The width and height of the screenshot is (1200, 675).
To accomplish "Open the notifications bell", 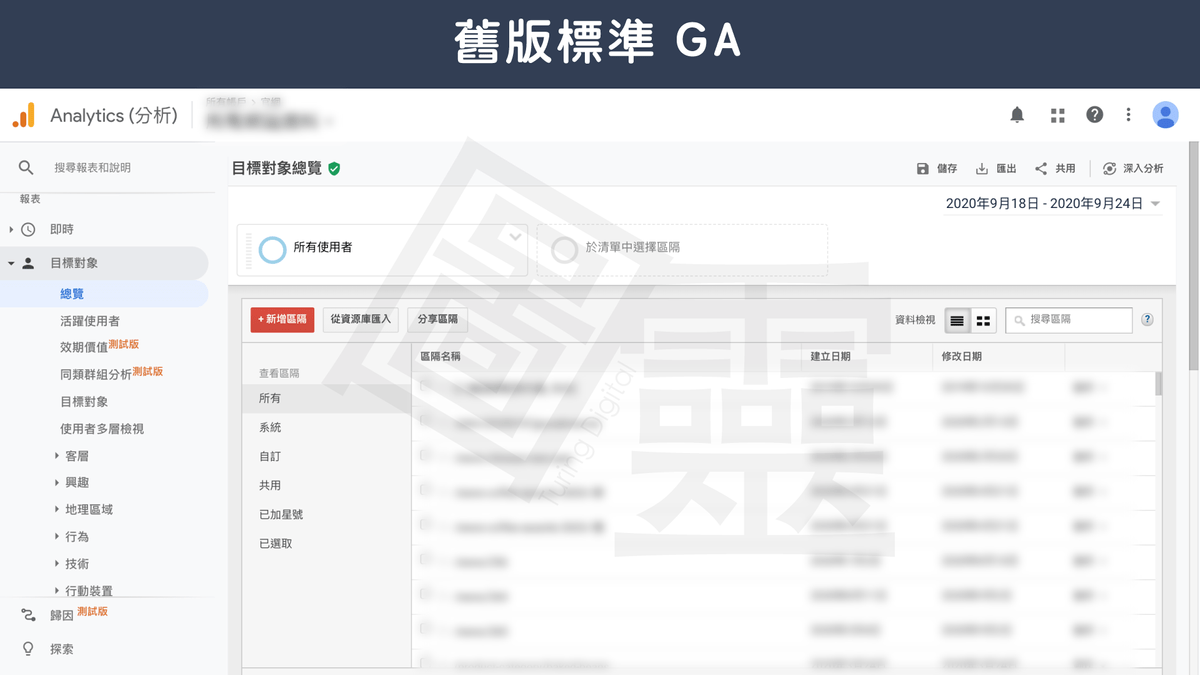I will [1017, 115].
